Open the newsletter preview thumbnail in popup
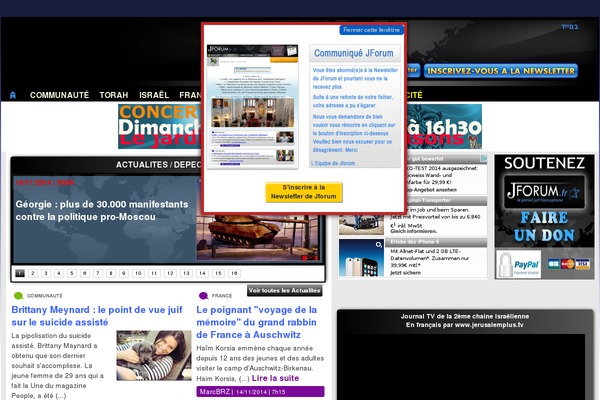Screen dimensions: 600x400 (x=252, y=106)
